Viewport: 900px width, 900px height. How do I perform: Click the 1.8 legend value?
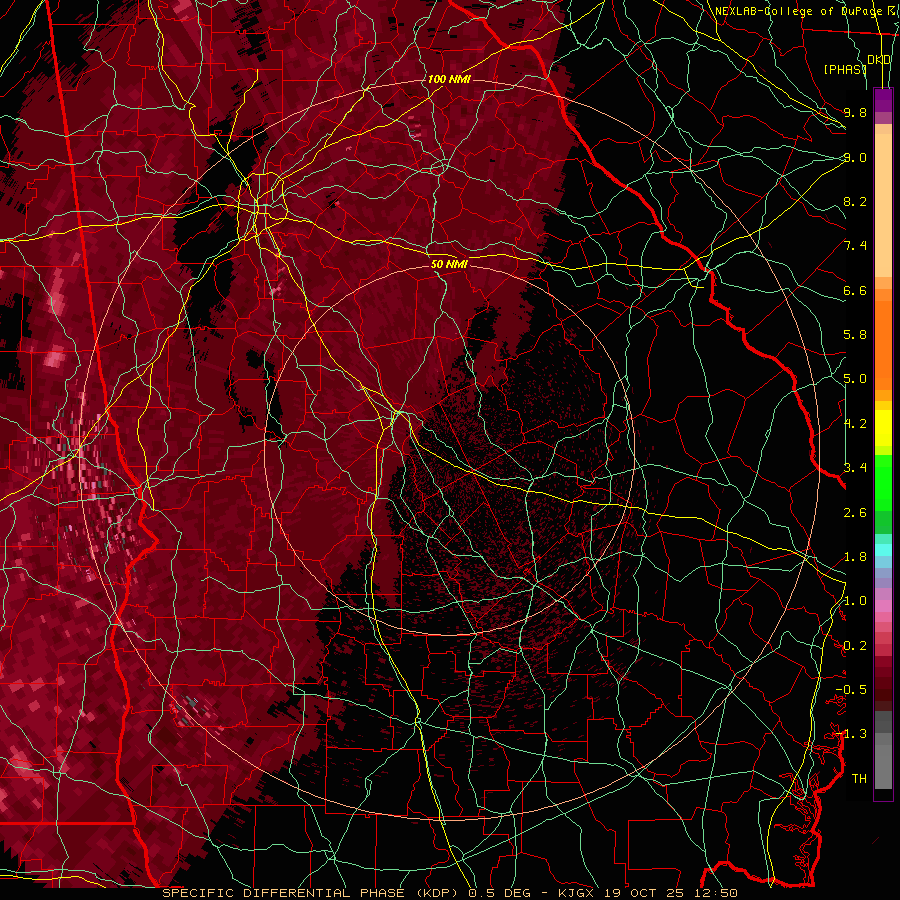click(855, 557)
